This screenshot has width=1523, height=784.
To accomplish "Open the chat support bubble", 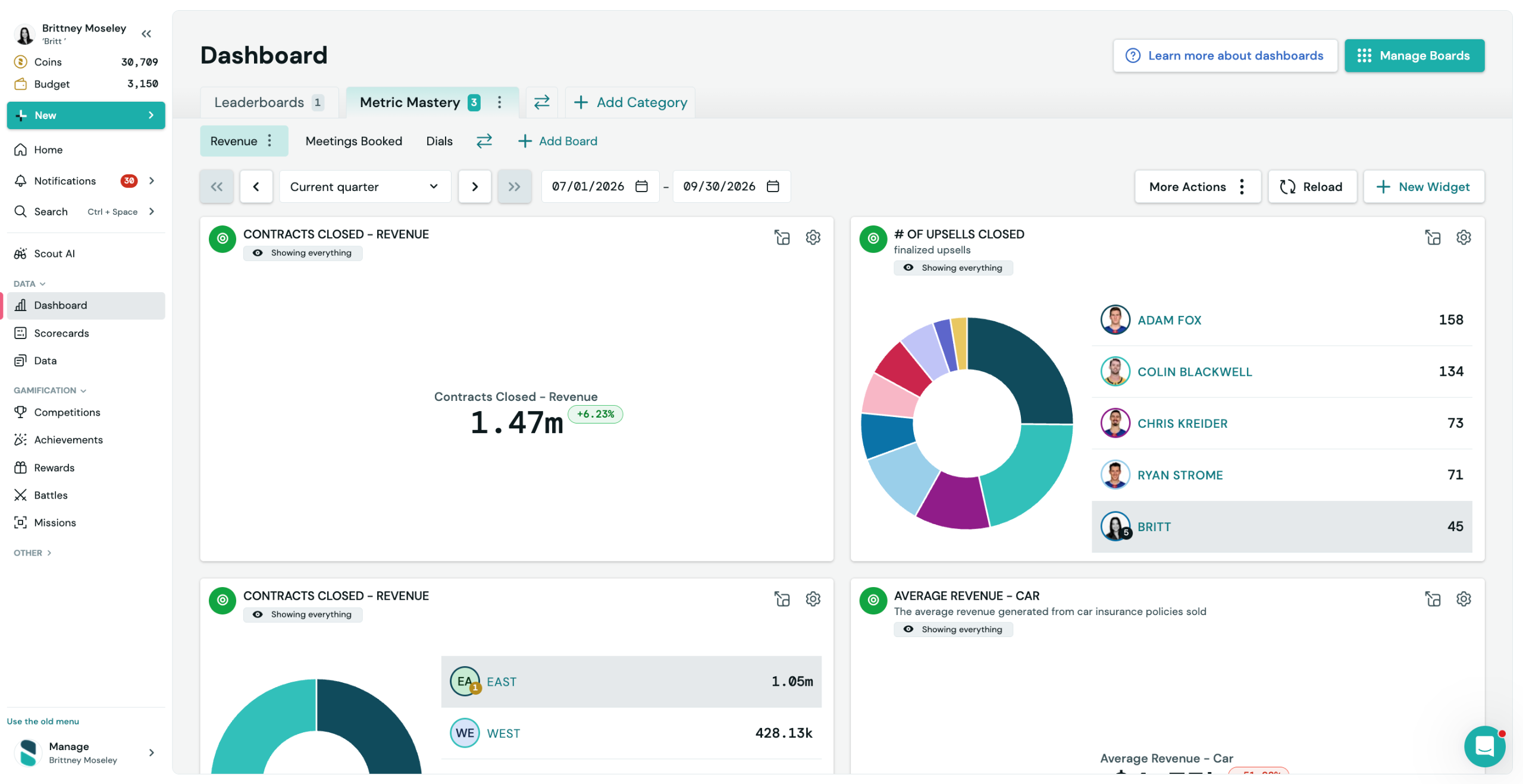I will [x=1484, y=746].
